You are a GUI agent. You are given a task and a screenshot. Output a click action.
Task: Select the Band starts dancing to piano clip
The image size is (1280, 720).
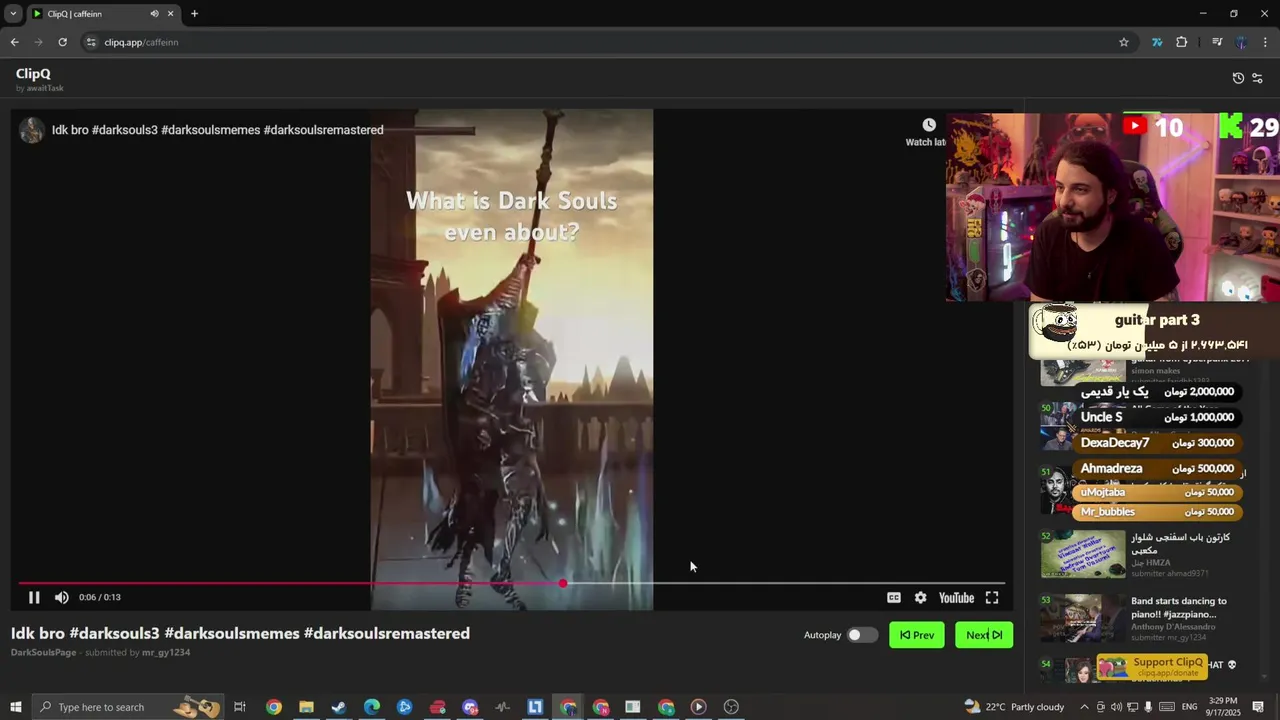(x=1139, y=618)
